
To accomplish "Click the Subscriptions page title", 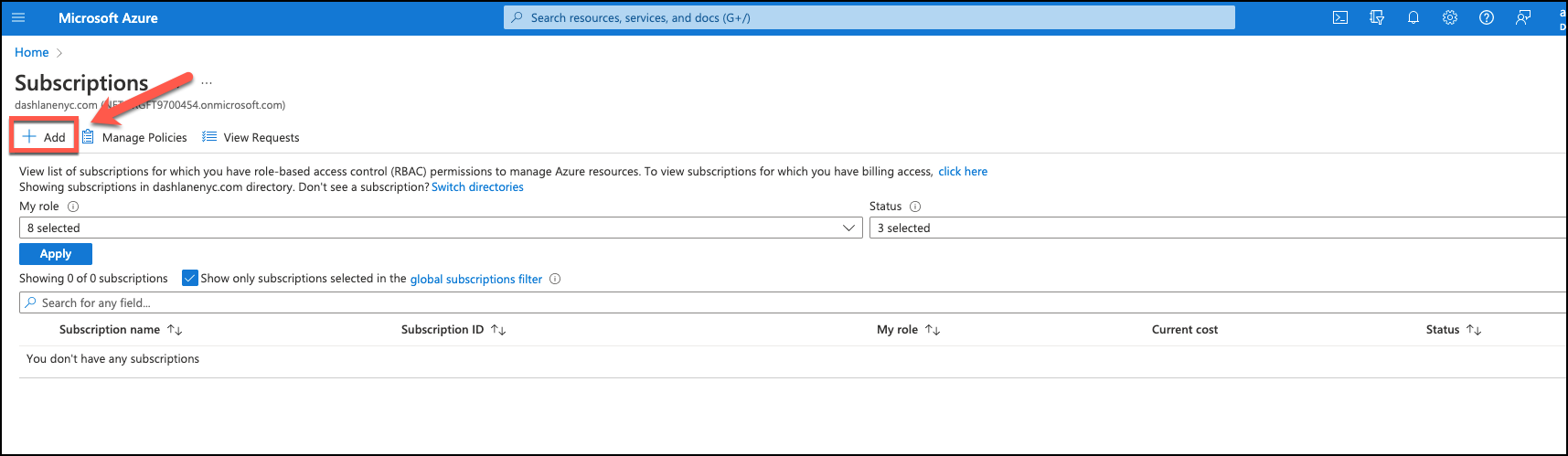I will coord(81,83).
